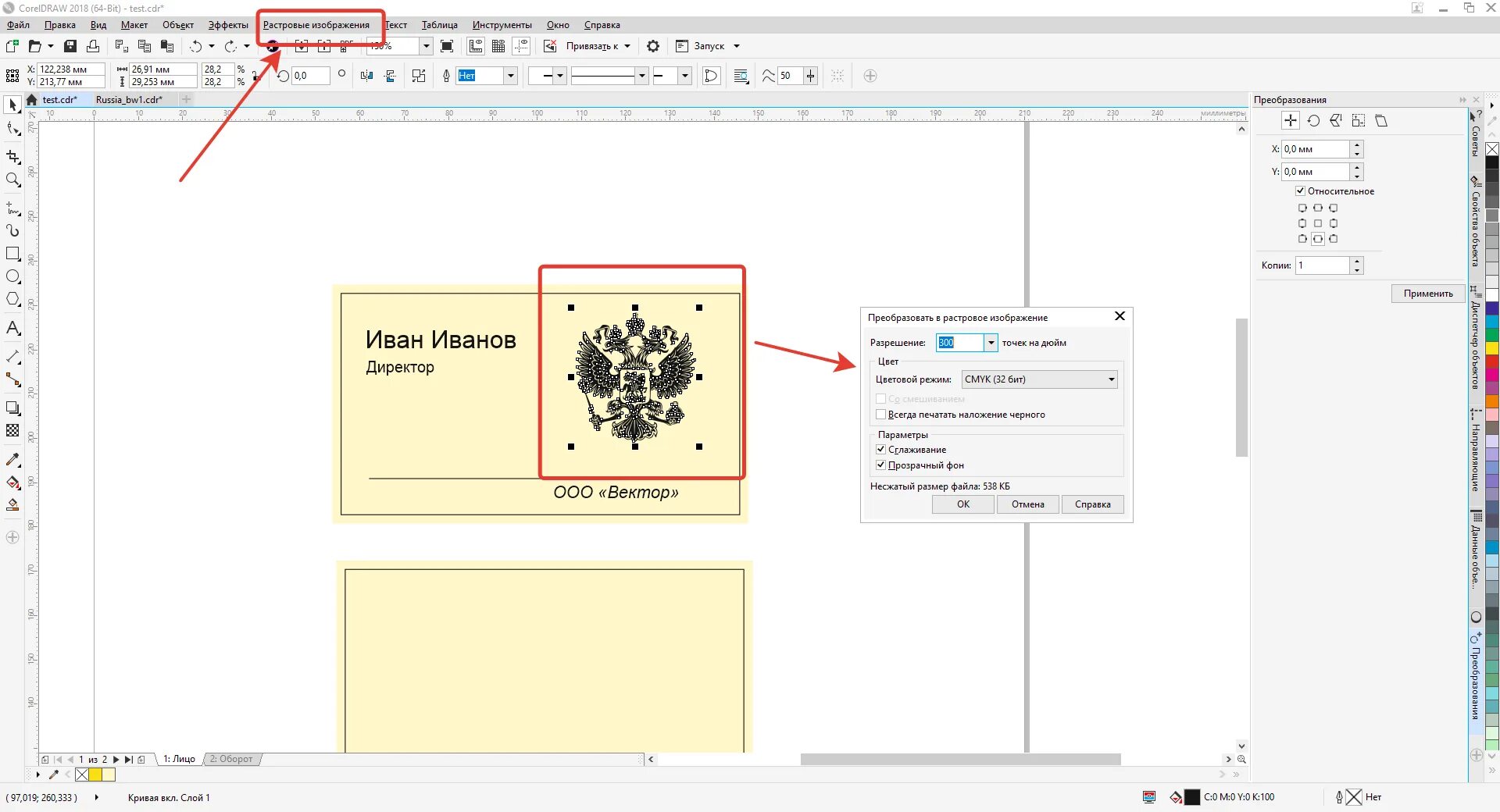This screenshot has height=812, width=1500.
Task: Switch to Position mode in Transformations docker
Action: pos(1291,120)
